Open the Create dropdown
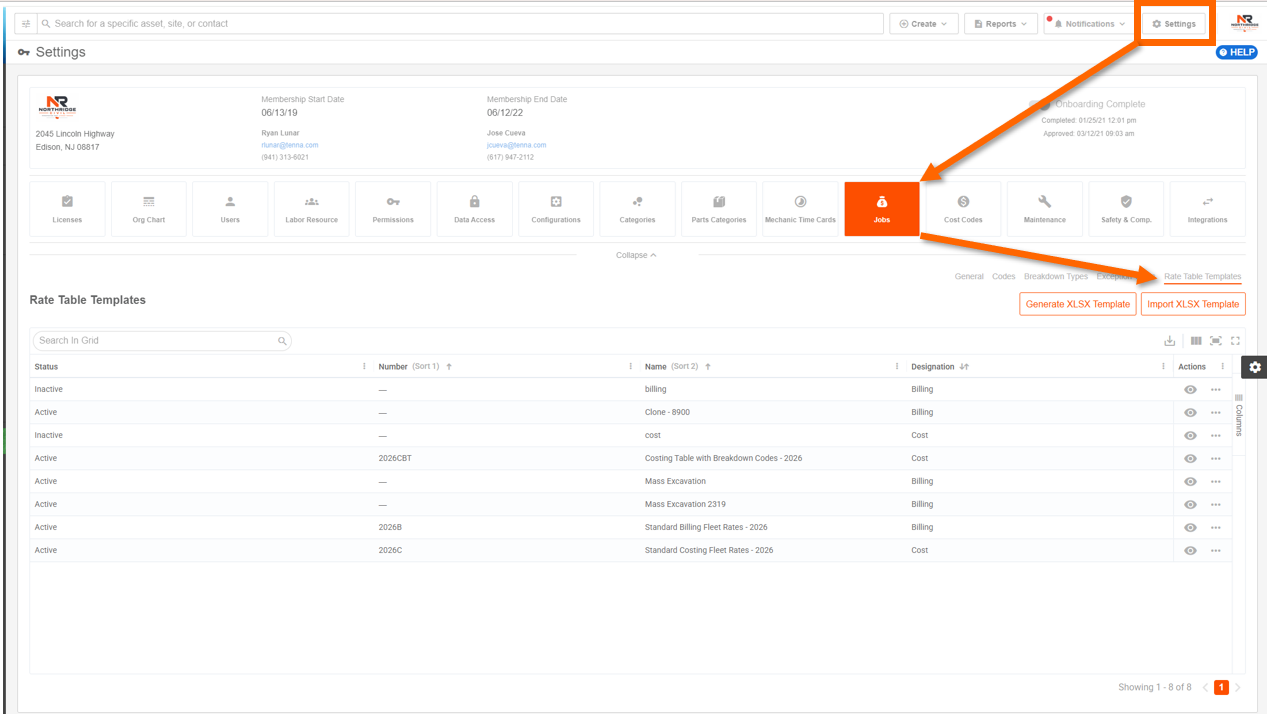 click(924, 24)
